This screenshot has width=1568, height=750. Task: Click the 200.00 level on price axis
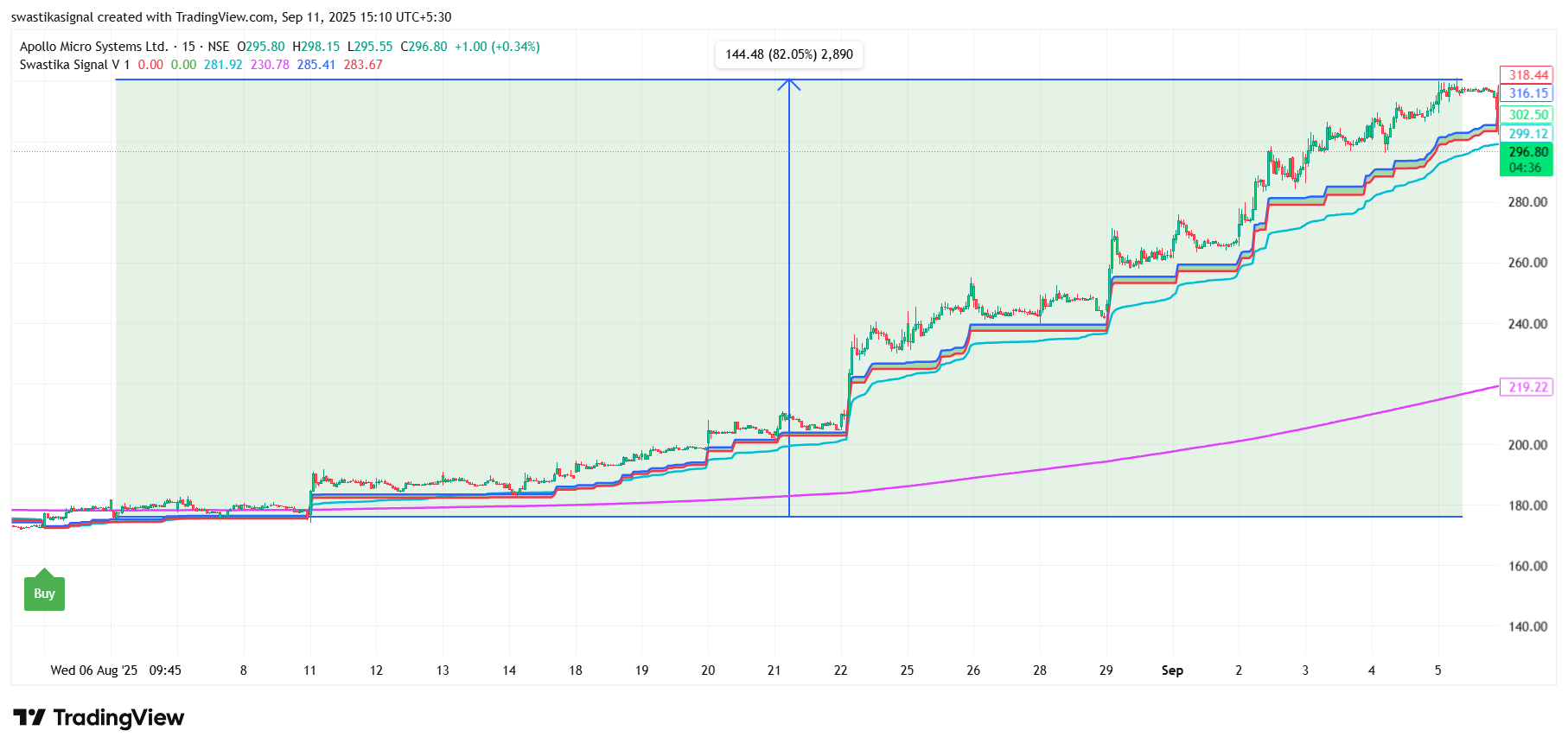coord(1527,445)
